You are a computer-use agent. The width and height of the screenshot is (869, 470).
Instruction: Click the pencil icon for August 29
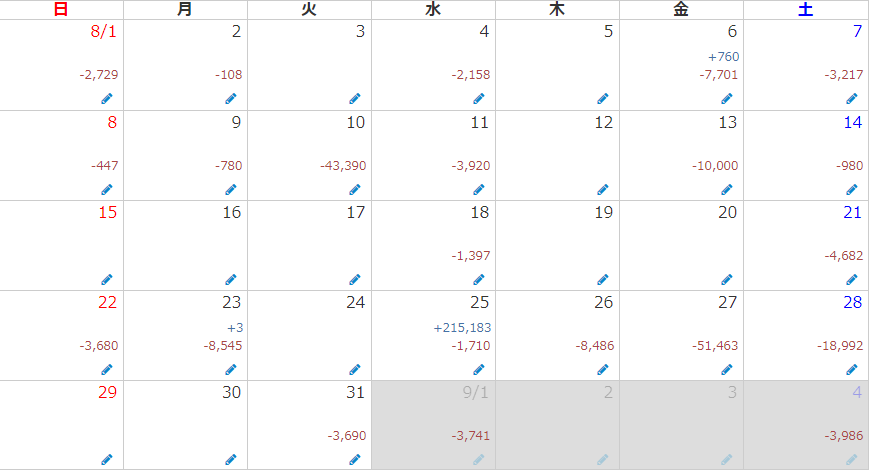pyautogui.click(x=107, y=459)
